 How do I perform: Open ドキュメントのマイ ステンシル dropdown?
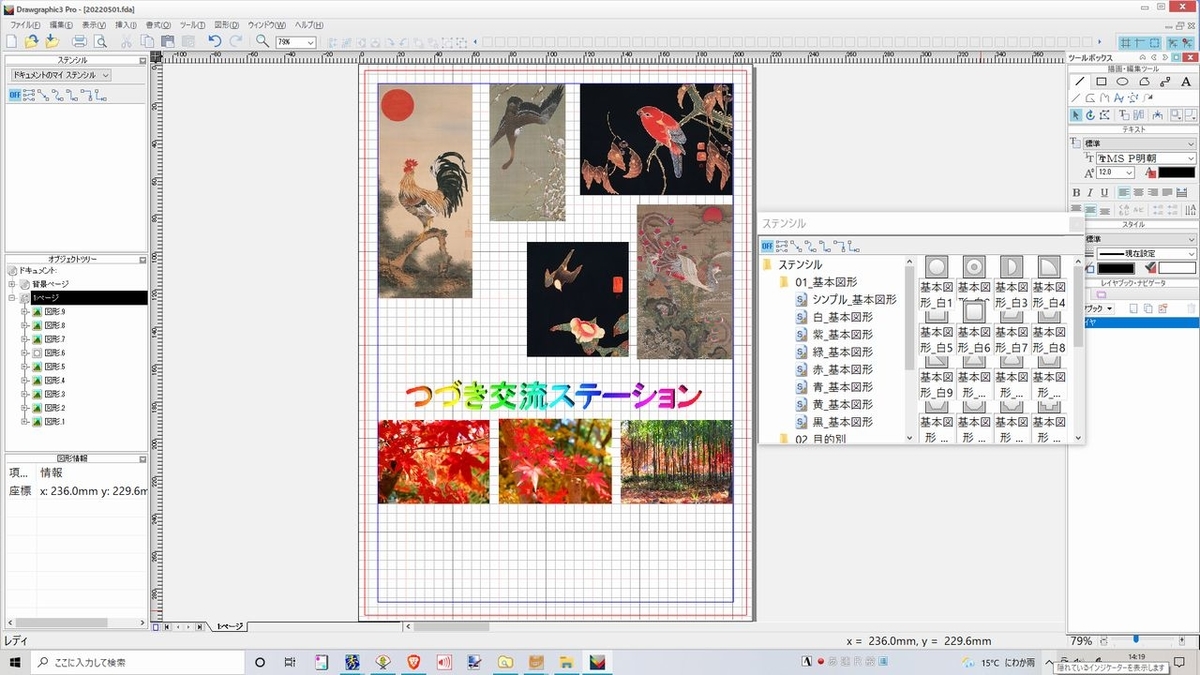60,75
